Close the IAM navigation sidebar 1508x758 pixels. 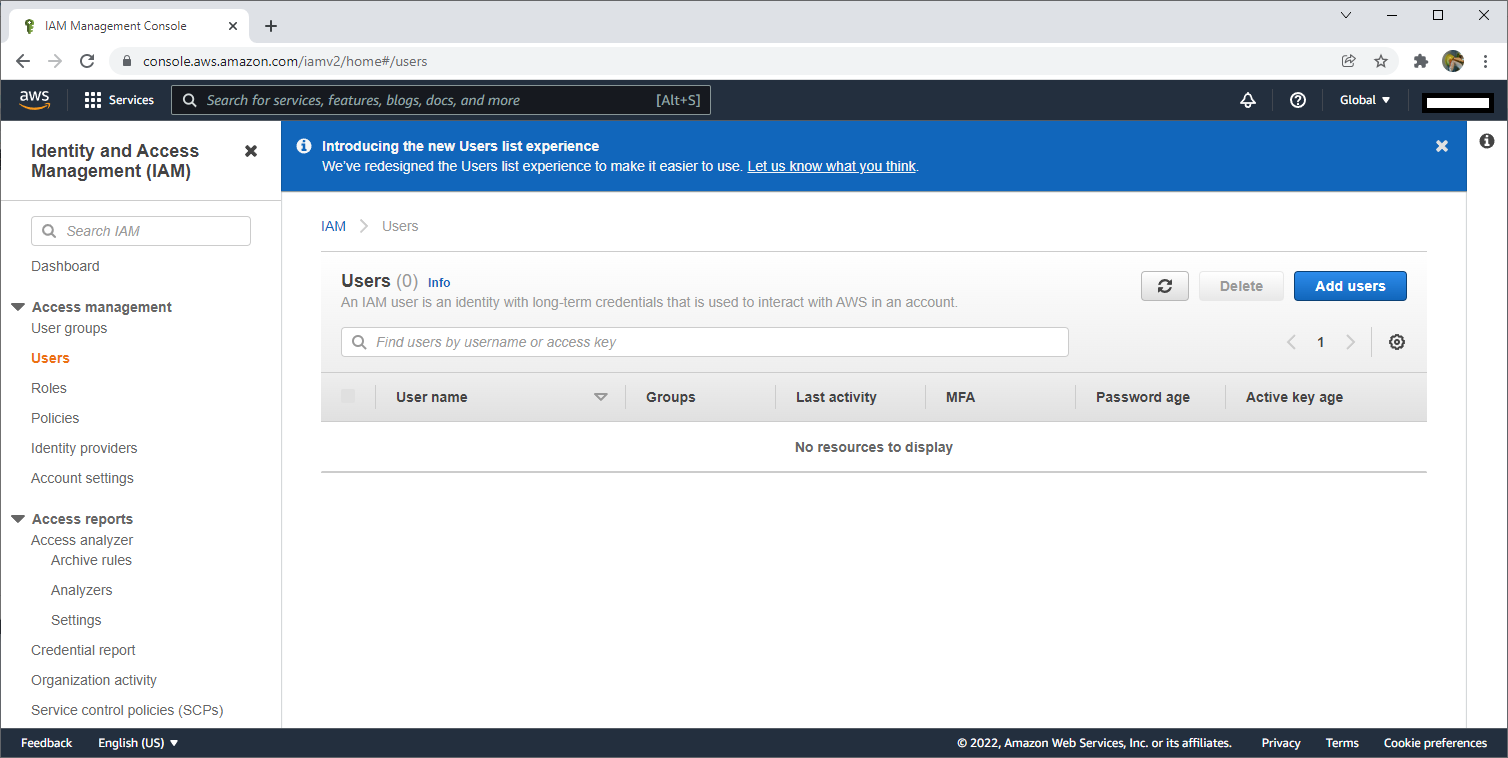tap(251, 151)
